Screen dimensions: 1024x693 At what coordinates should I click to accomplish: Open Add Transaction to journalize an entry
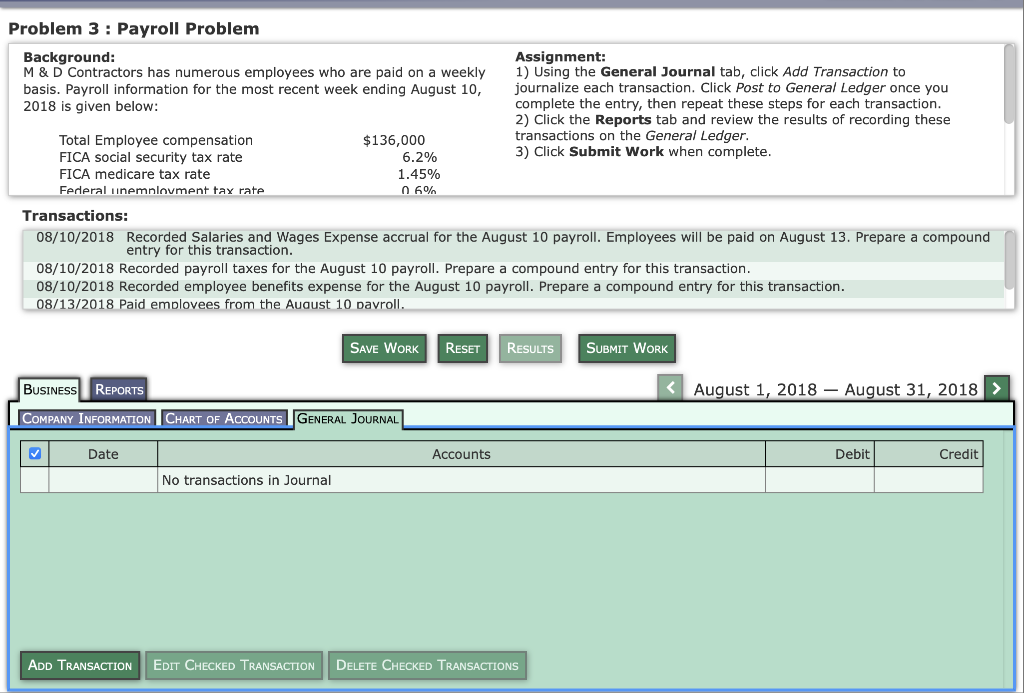[x=79, y=665]
